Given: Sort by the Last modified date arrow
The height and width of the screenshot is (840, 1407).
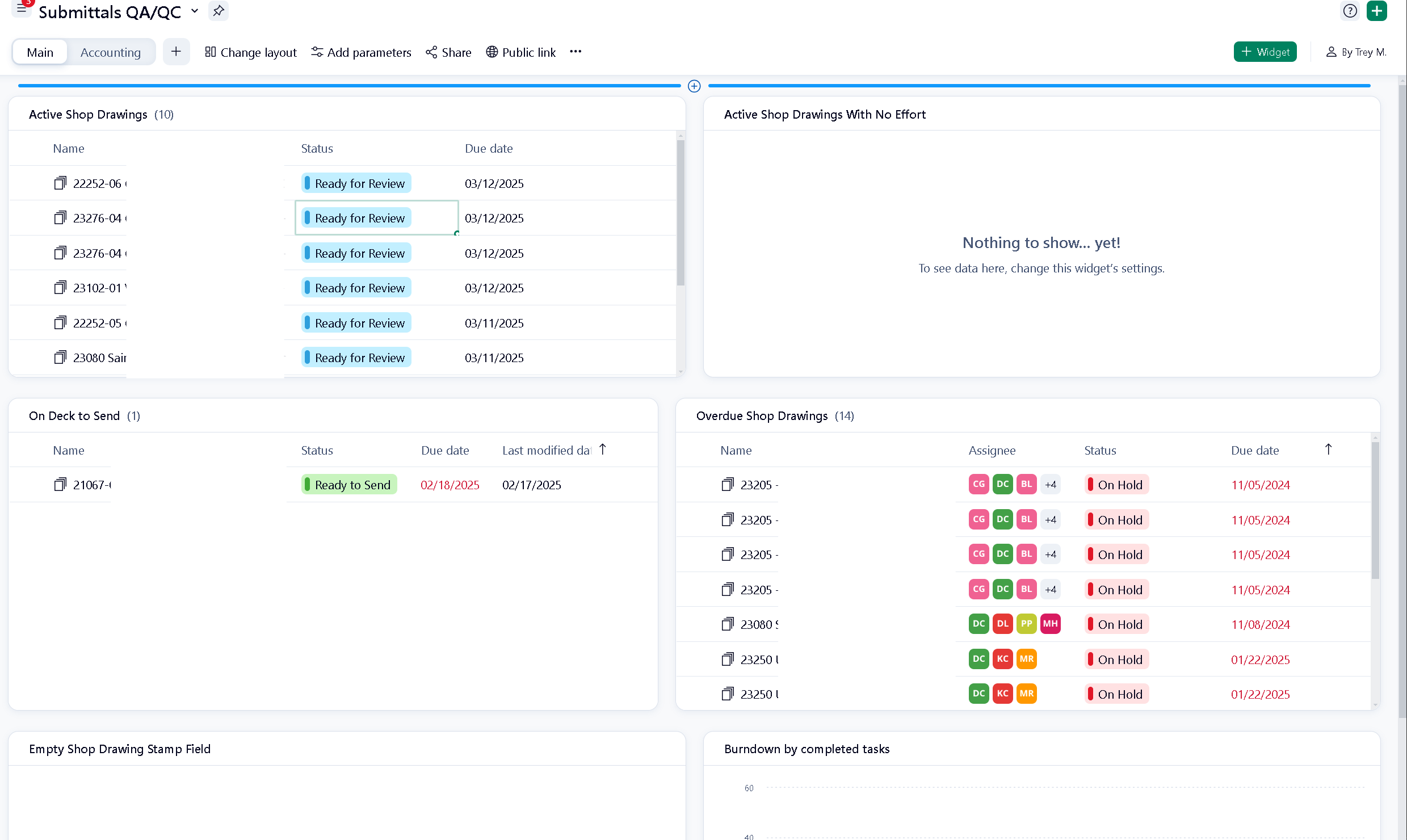Looking at the screenshot, I should coord(603,450).
